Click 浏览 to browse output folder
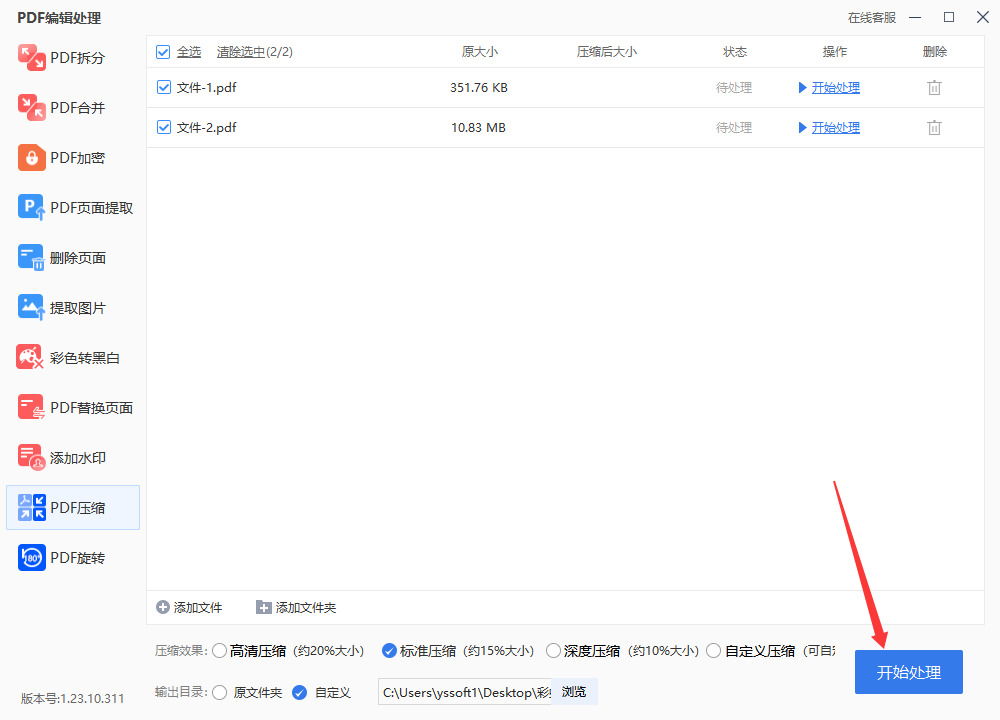The width and height of the screenshot is (1000, 720). [574, 692]
